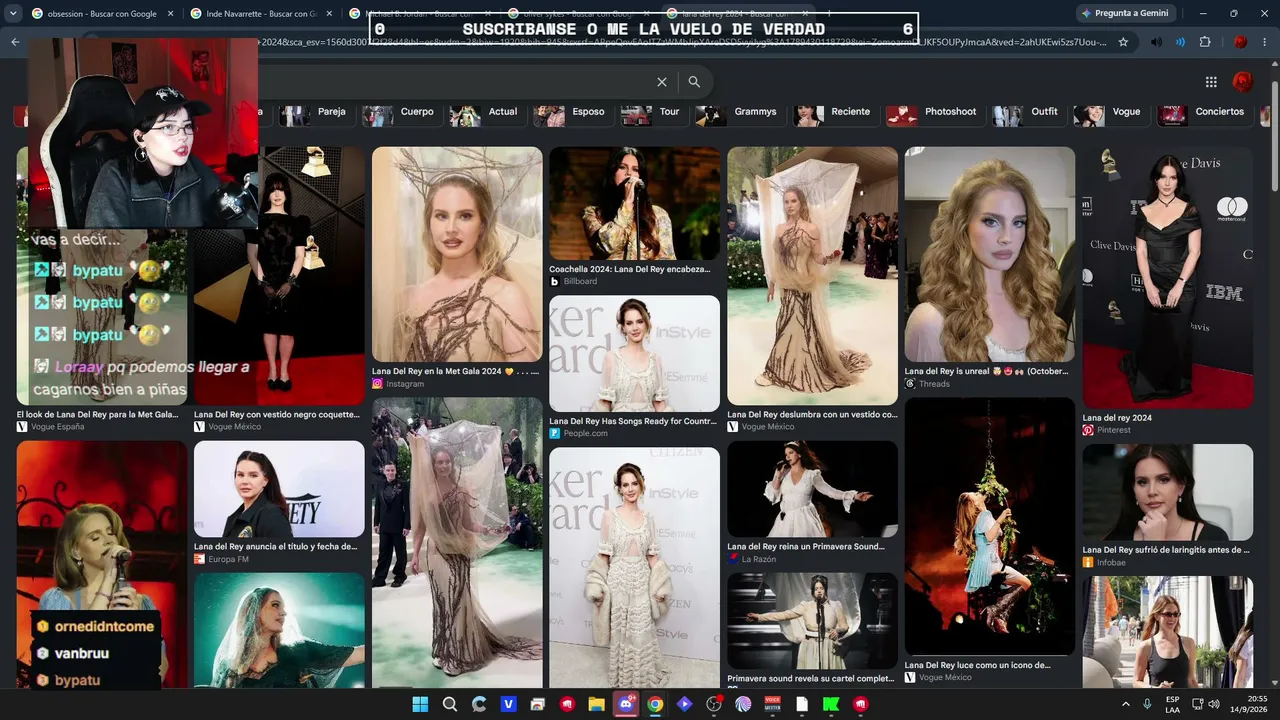Filter images by the Grammys chip
The image size is (1280, 720).
pyautogui.click(x=742, y=112)
